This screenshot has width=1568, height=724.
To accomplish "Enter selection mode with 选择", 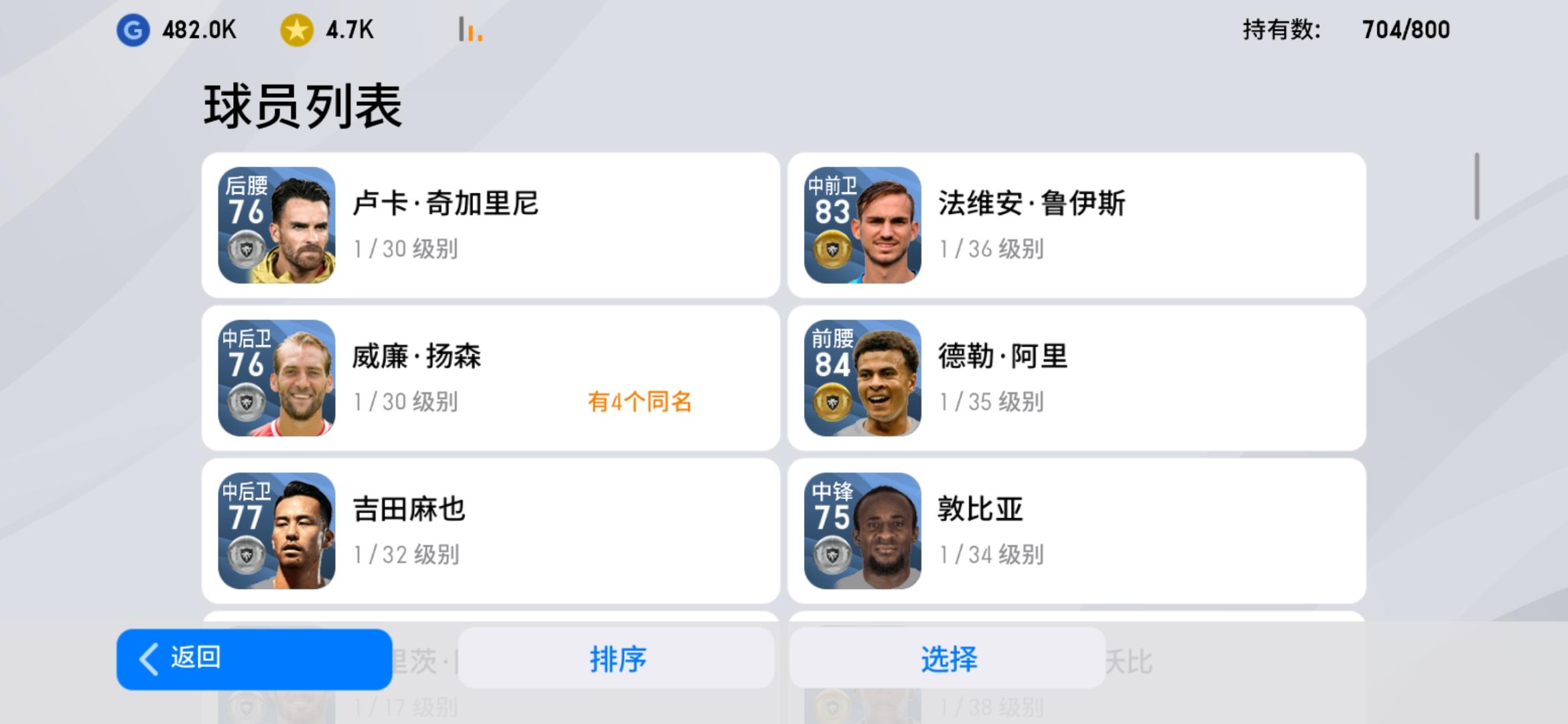I will (948, 658).
